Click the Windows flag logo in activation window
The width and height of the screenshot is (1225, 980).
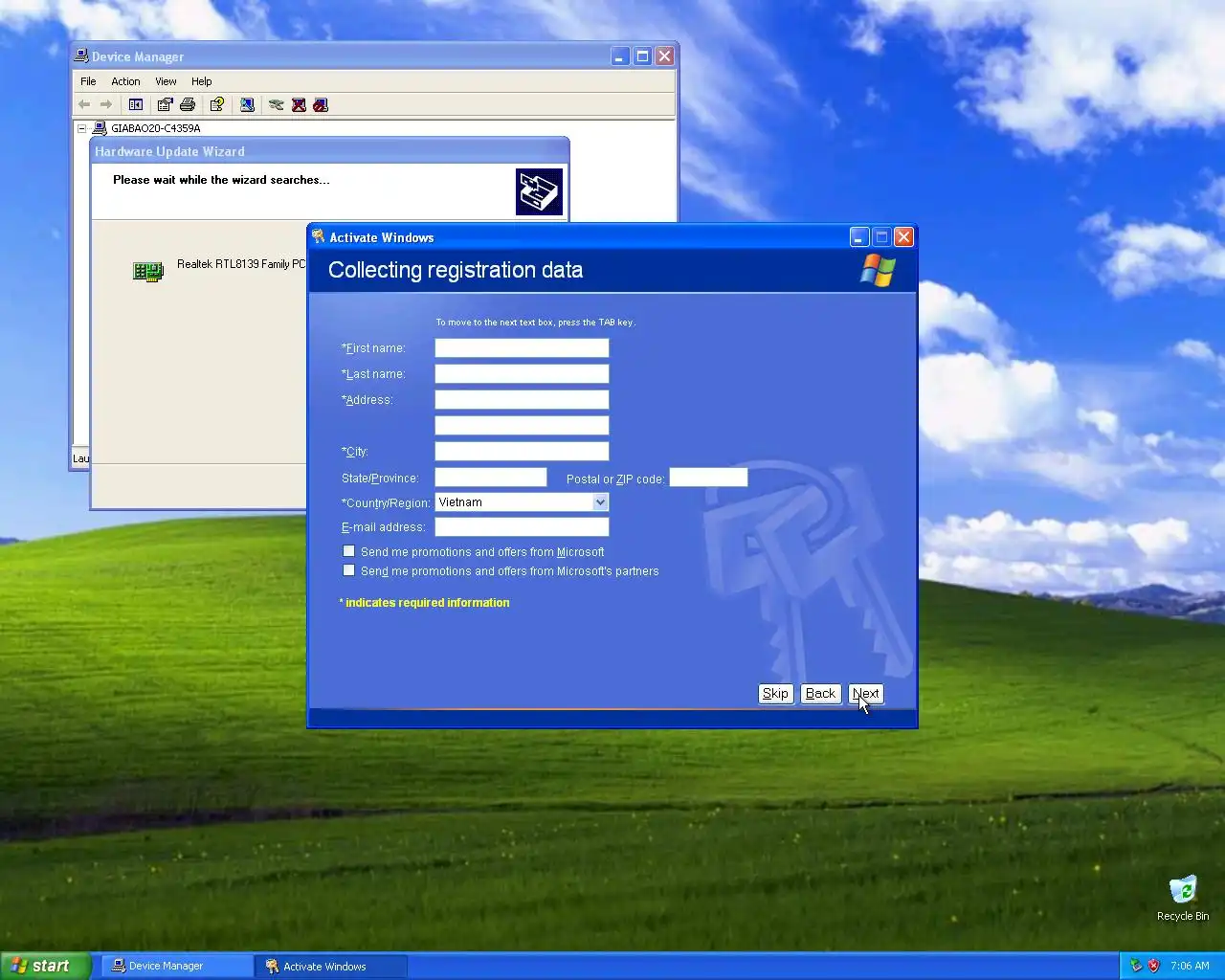coord(877,270)
